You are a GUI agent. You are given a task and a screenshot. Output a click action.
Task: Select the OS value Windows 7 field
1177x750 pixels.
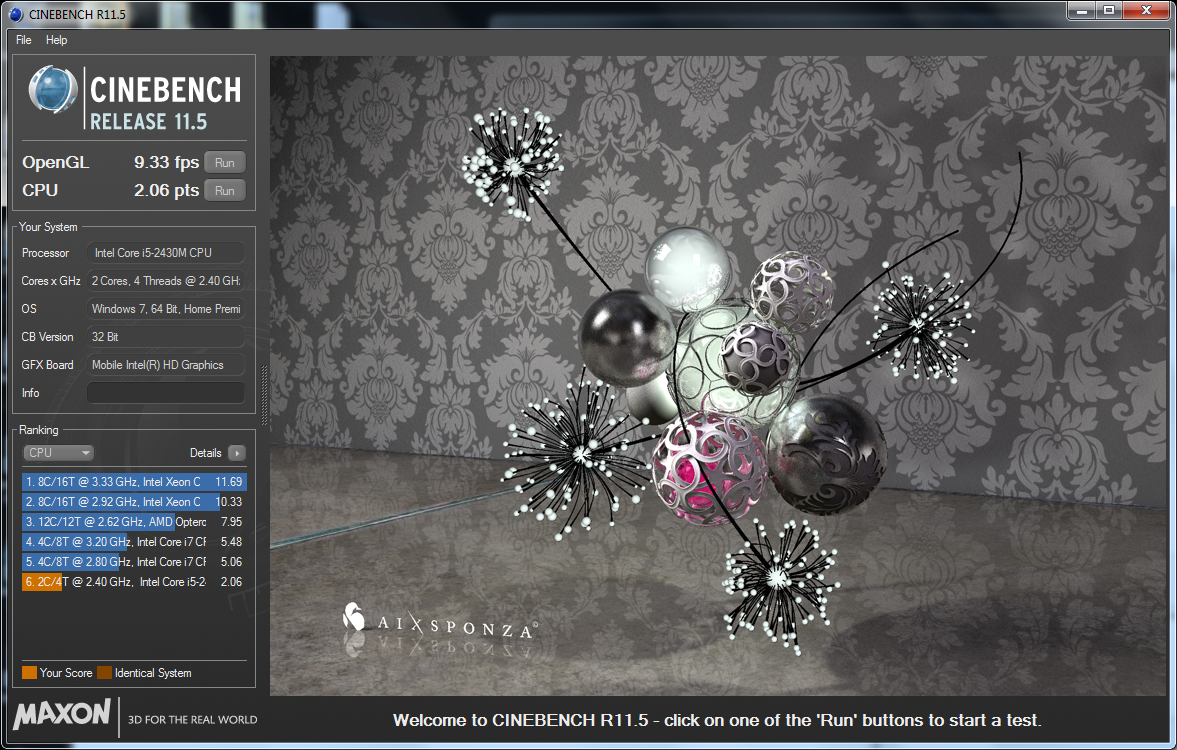(166, 309)
